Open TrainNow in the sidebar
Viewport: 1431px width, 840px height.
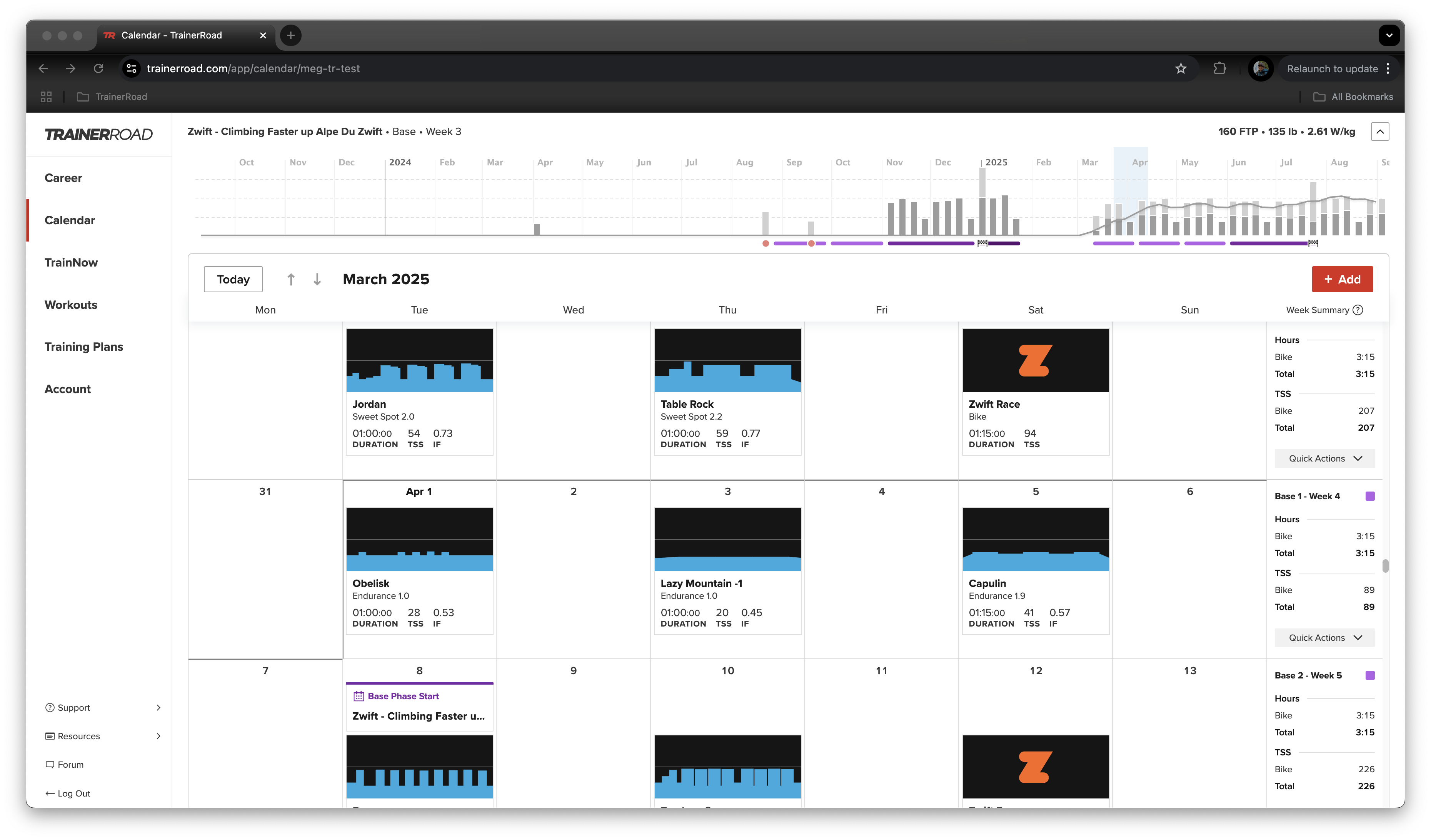click(72, 263)
